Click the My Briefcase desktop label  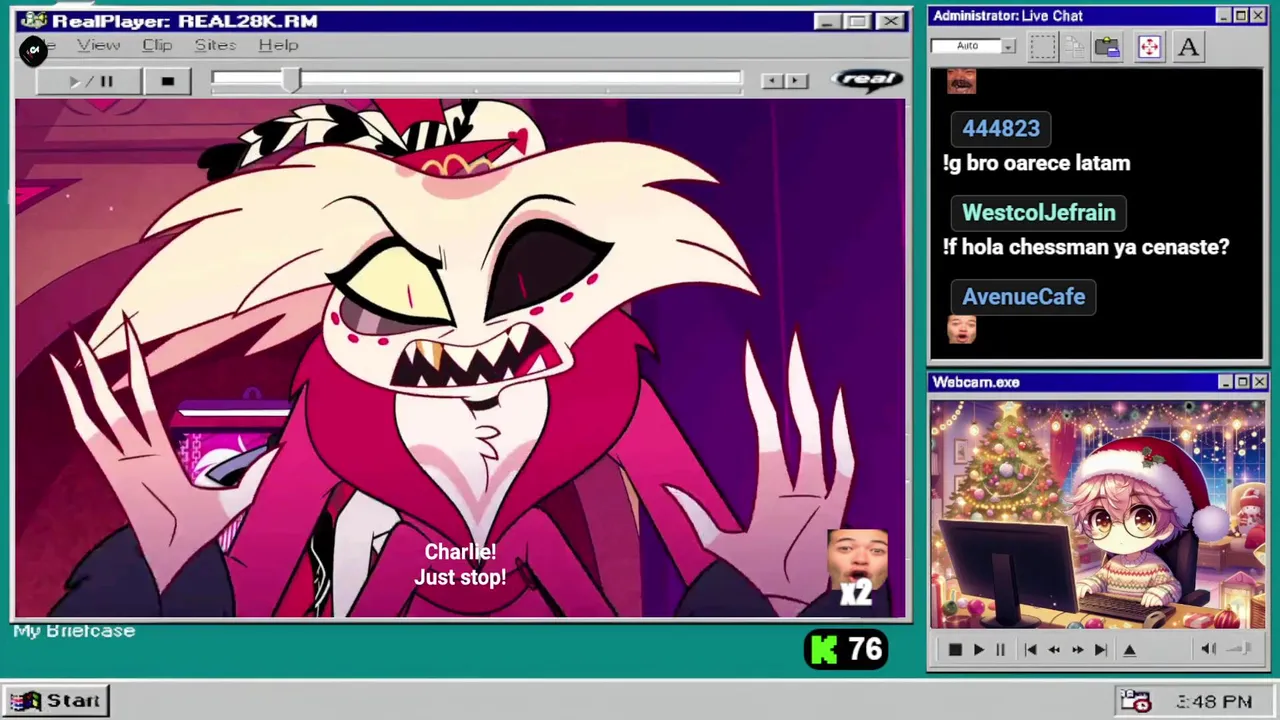point(74,631)
